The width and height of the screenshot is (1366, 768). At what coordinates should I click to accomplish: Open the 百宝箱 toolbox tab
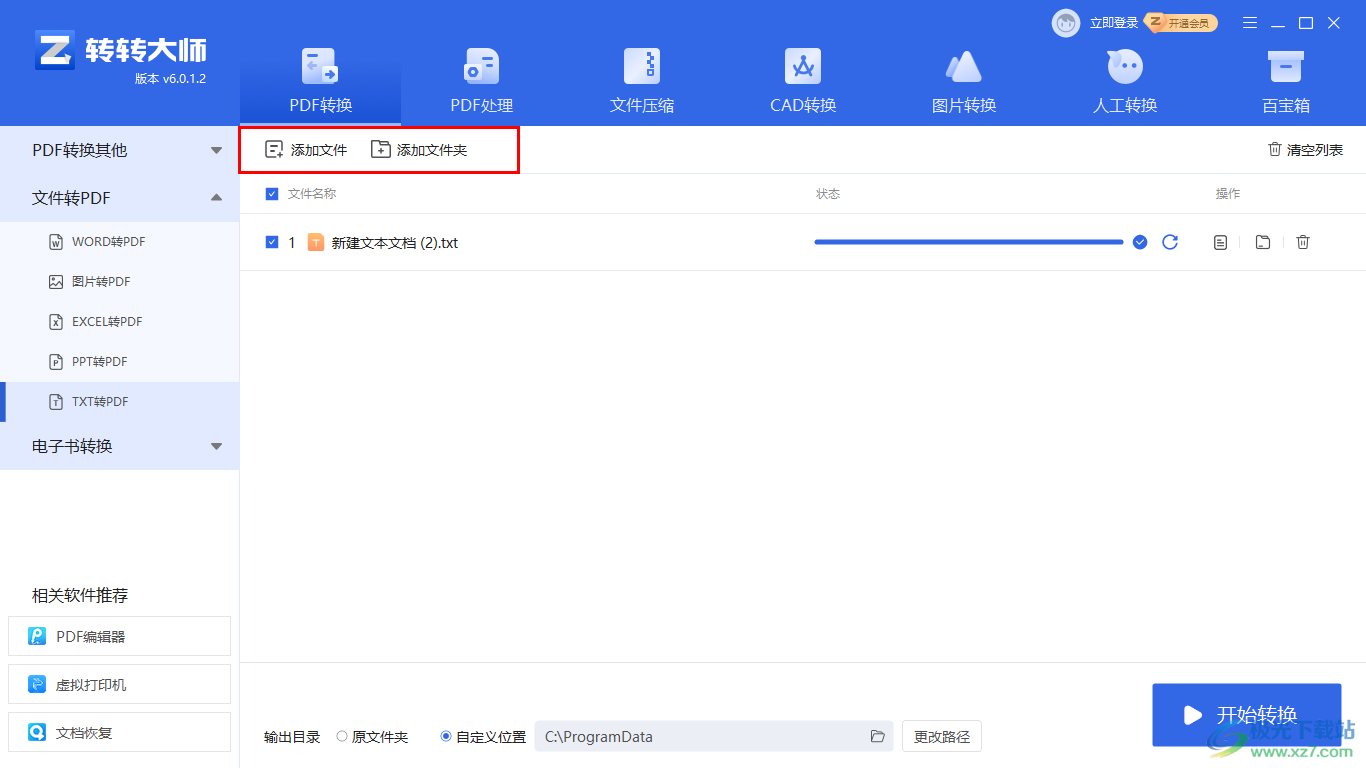click(1285, 84)
